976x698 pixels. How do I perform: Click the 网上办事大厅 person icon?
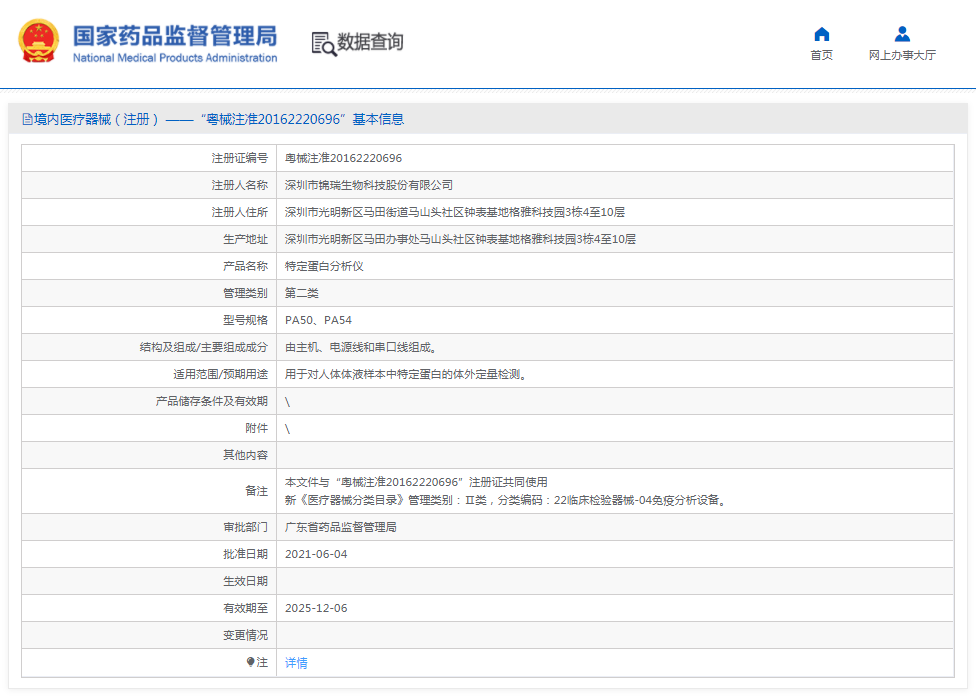tap(902, 34)
